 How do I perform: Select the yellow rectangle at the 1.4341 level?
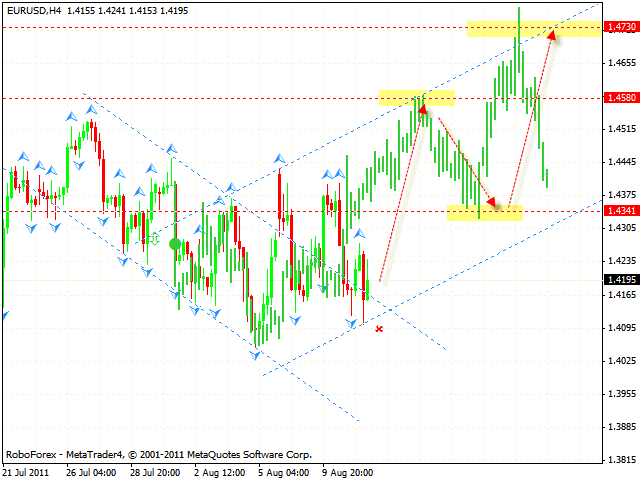485,213
